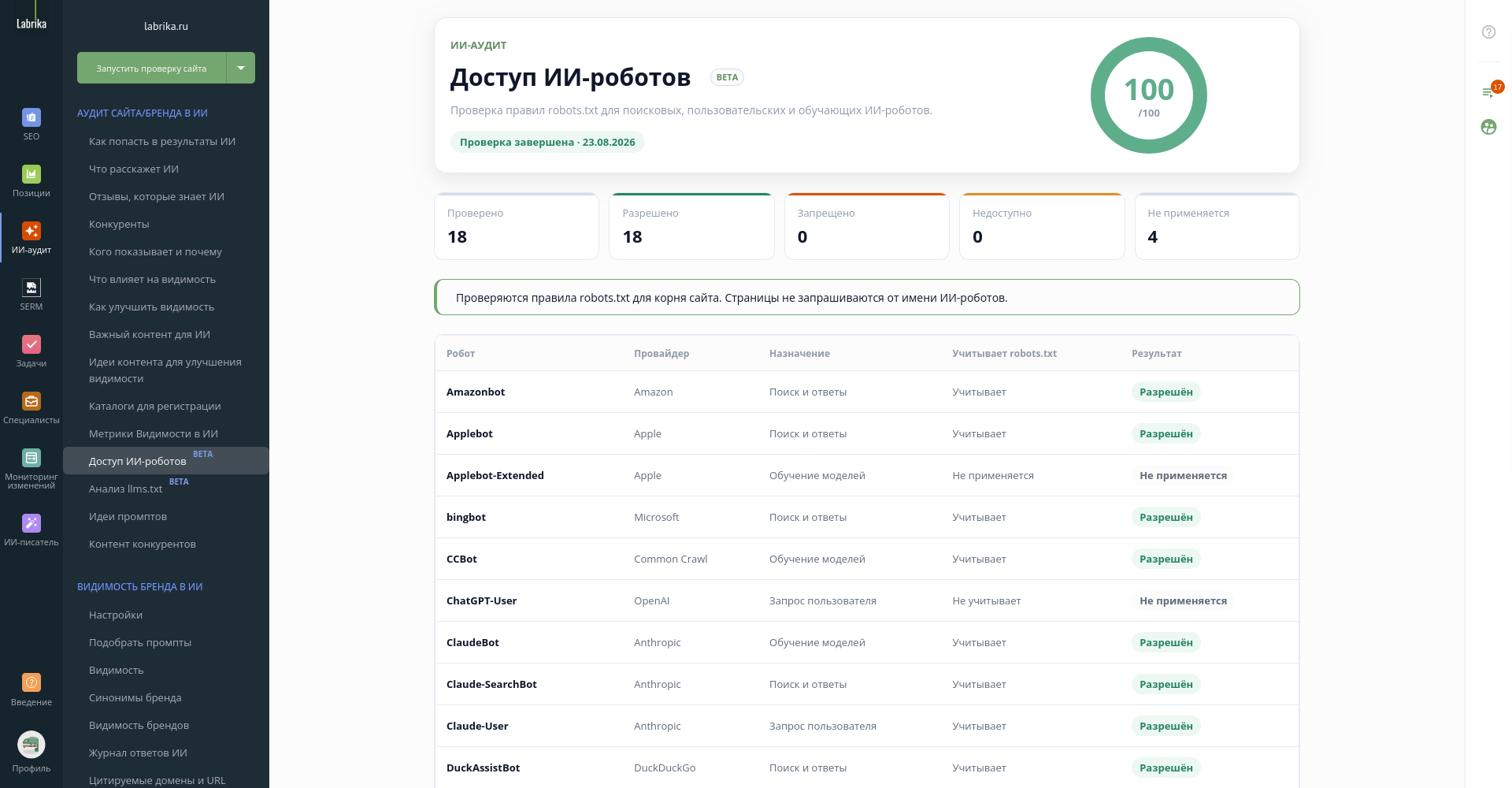This screenshot has width=1512, height=788.
Task: Open the Профиль avatar
Action: pos(31,745)
